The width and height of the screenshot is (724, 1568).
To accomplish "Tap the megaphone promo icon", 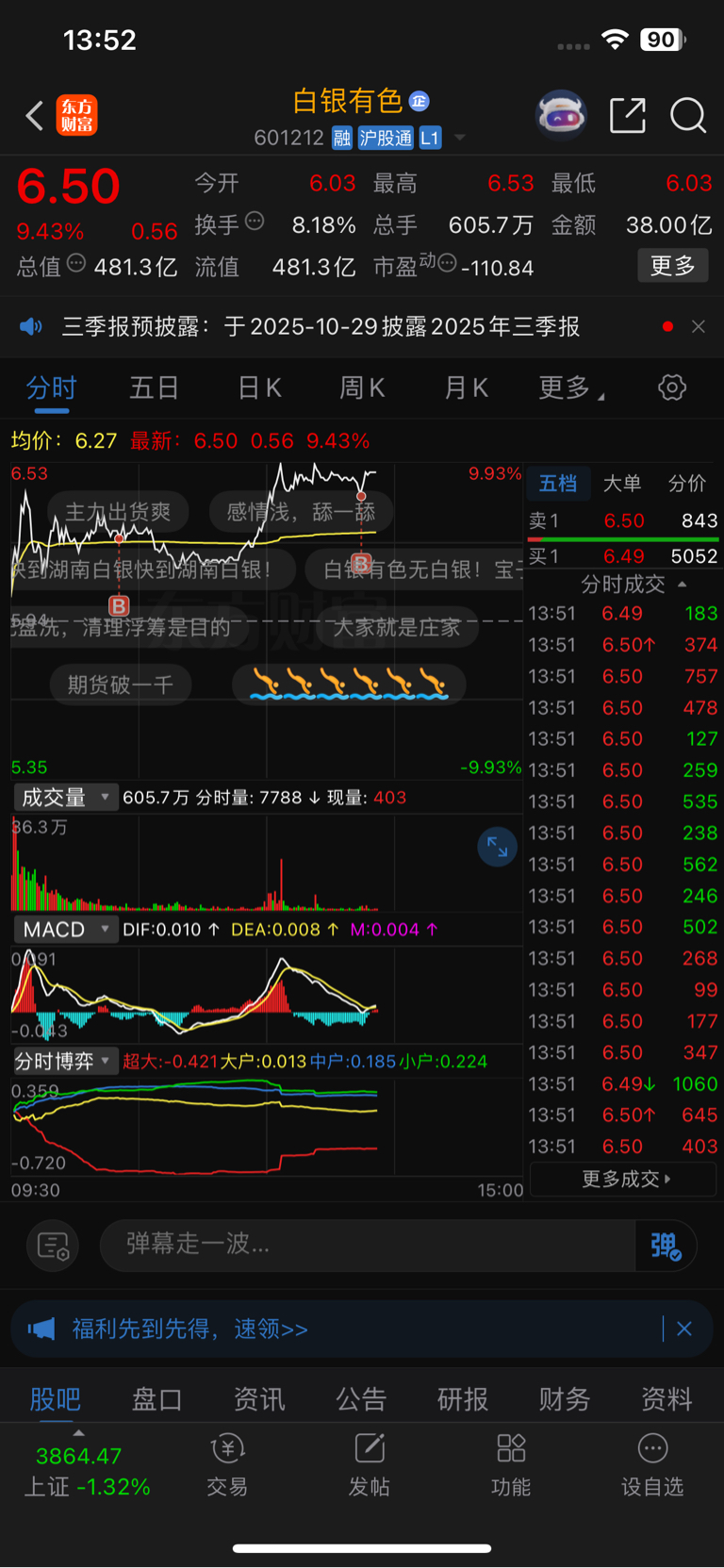I will point(41,1329).
